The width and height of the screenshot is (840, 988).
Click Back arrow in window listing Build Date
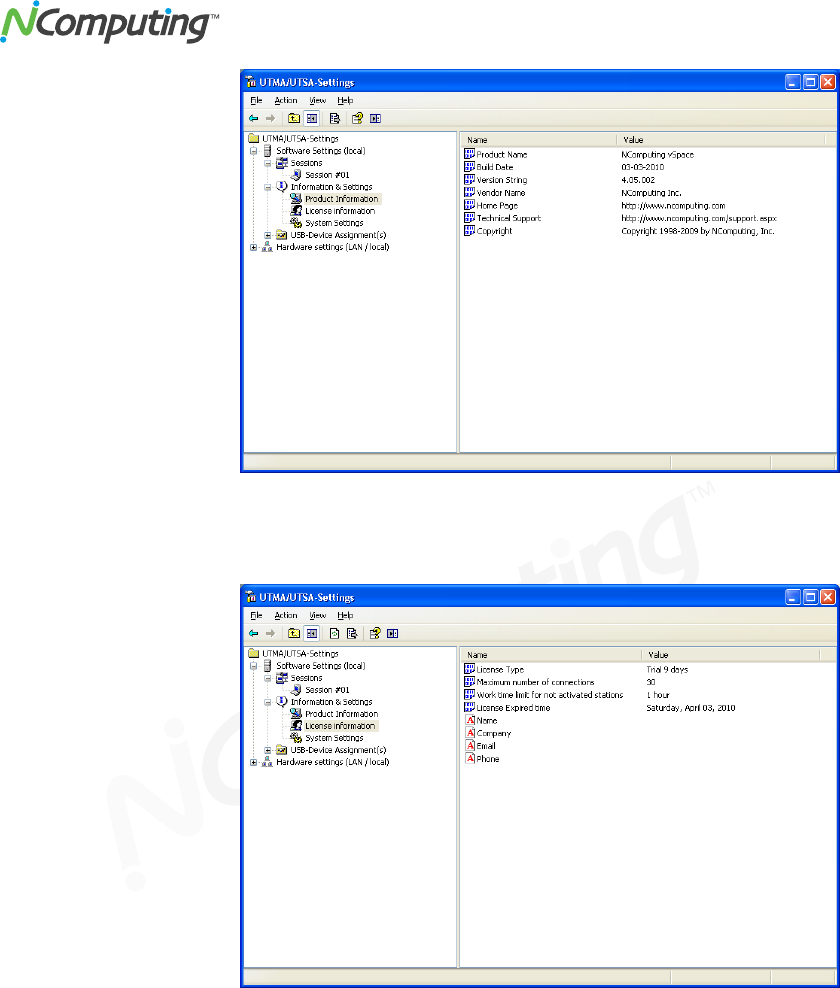click(x=253, y=118)
